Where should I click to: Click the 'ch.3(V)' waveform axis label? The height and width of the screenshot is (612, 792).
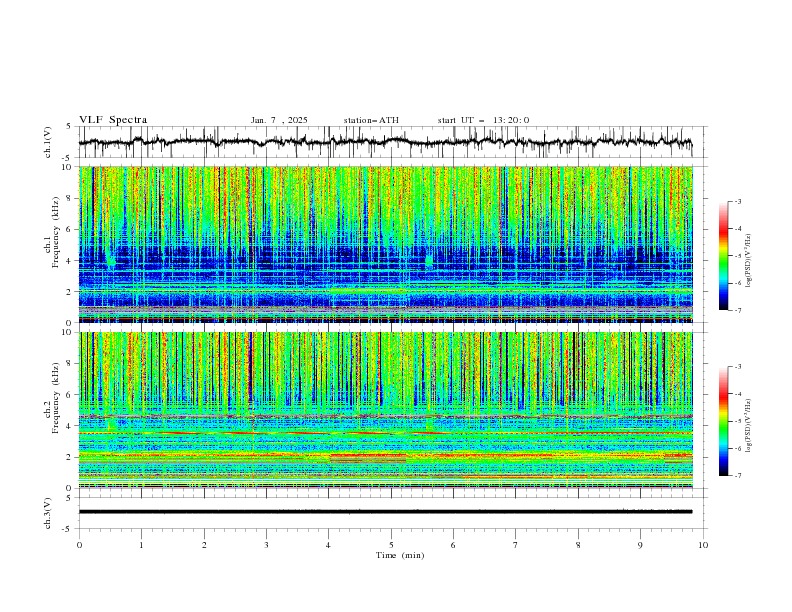point(48,513)
